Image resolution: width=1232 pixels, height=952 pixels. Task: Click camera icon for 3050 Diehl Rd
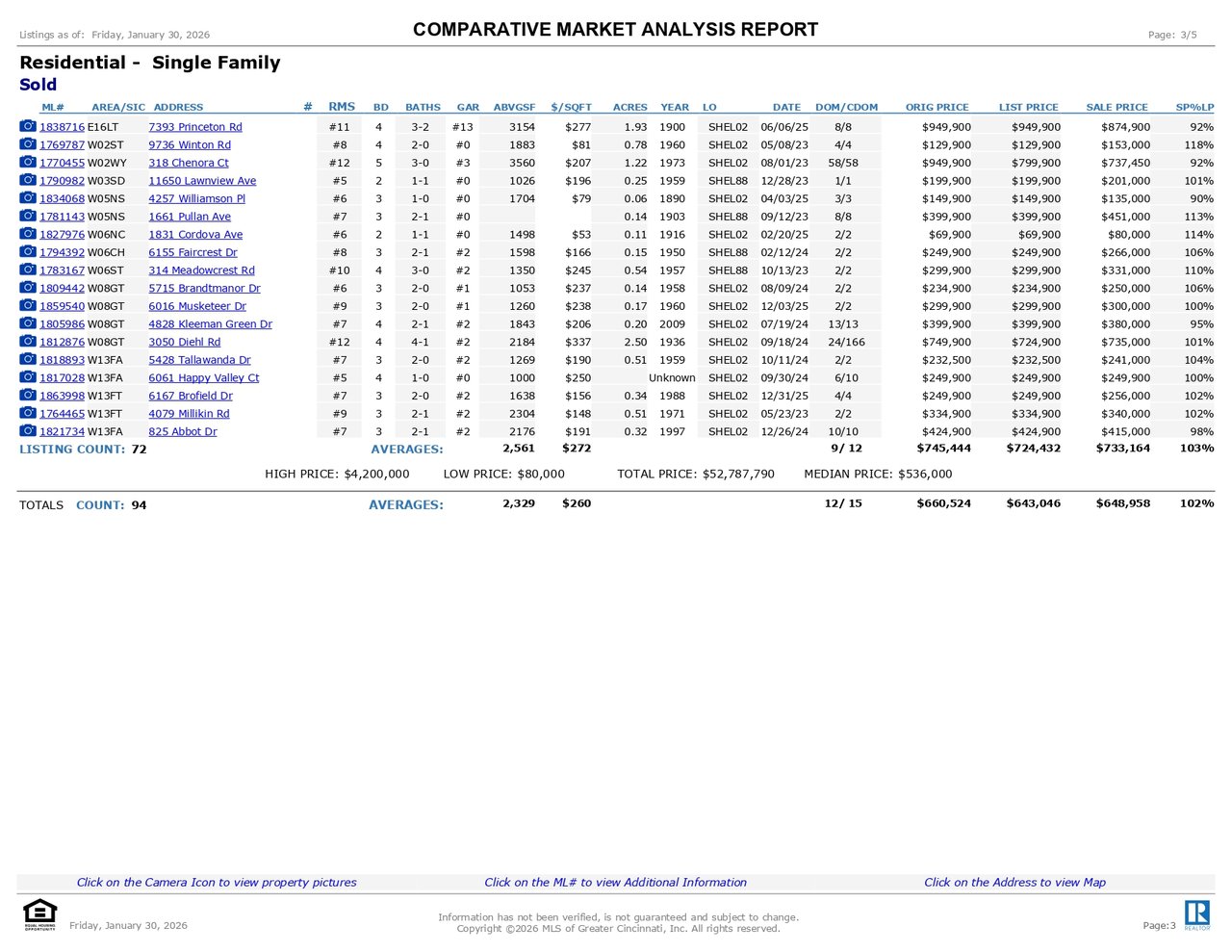(28, 342)
